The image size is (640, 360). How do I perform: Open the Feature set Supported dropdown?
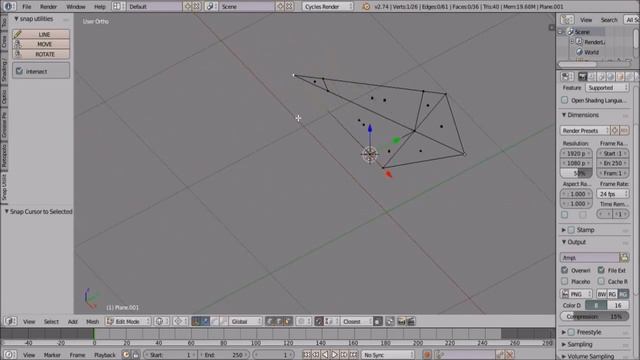tap(607, 88)
